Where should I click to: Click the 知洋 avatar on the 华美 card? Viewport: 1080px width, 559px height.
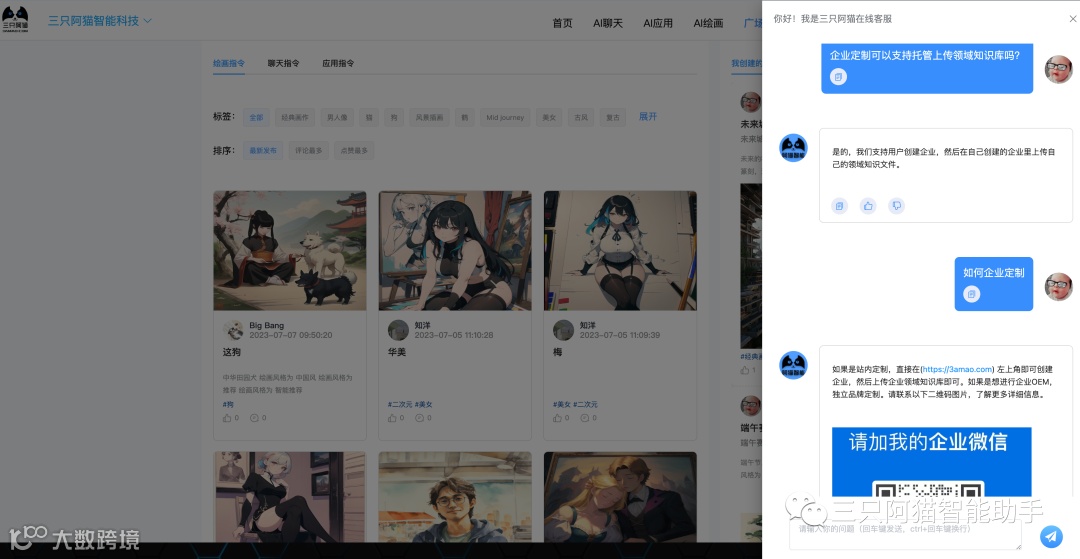click(398, 330)
